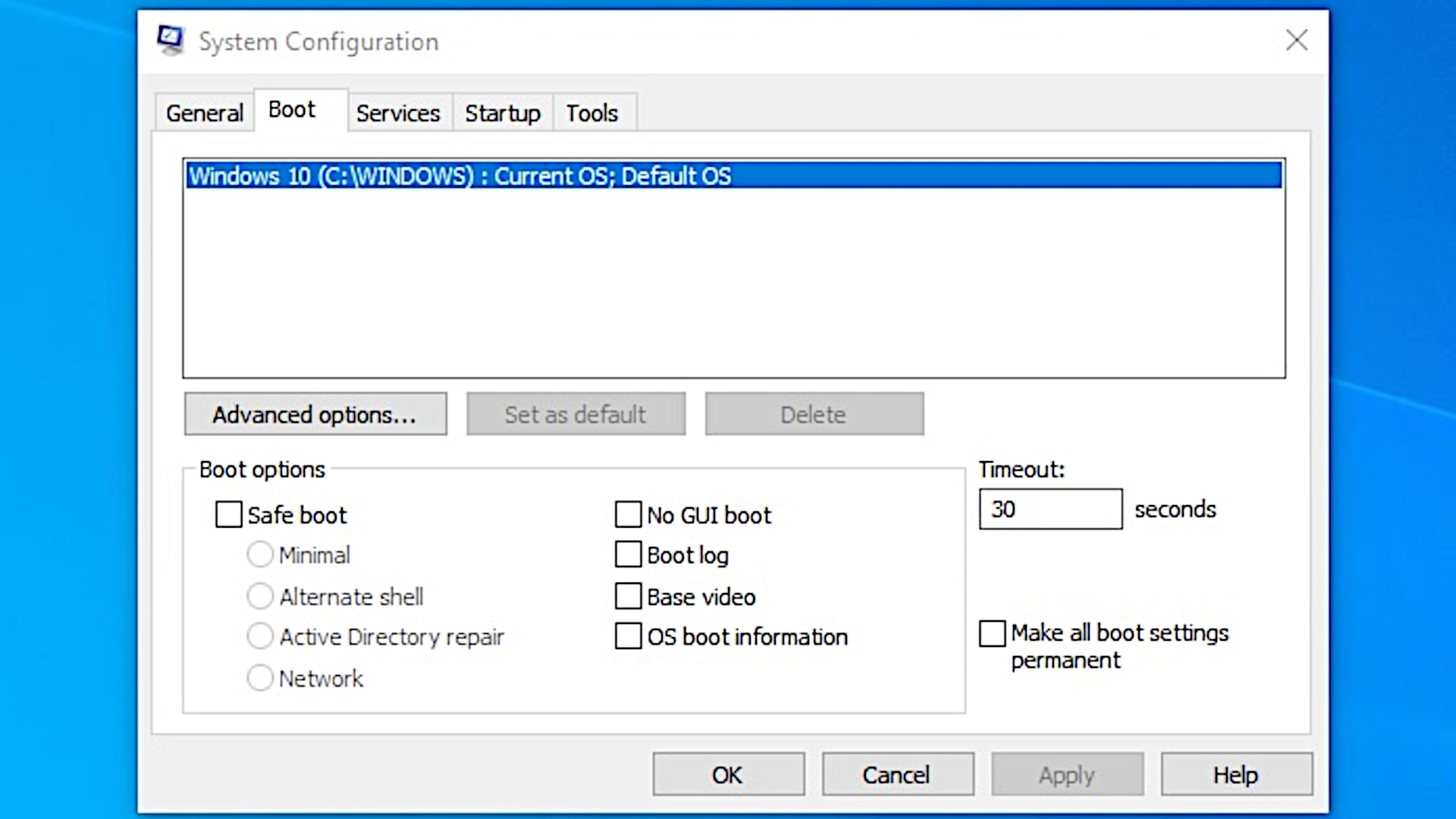Check Make all boot settings permanent
Viewport: 1456px width, 819px height.
coord(992,633)
